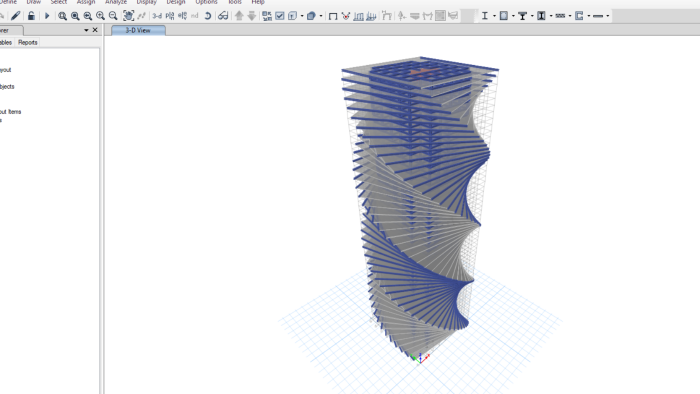Screen dimensions: 700x394
Task: Click the zoom out magnifier with minus
Action: click(113, 16)
